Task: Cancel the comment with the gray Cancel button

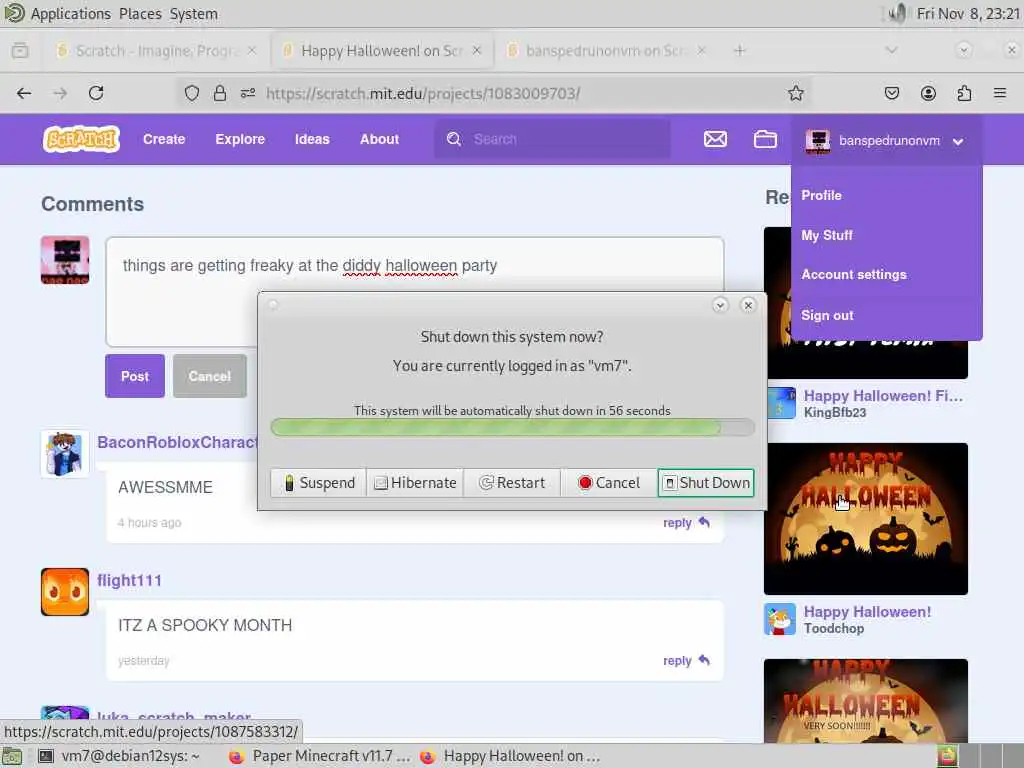Action: click(210, 376)
